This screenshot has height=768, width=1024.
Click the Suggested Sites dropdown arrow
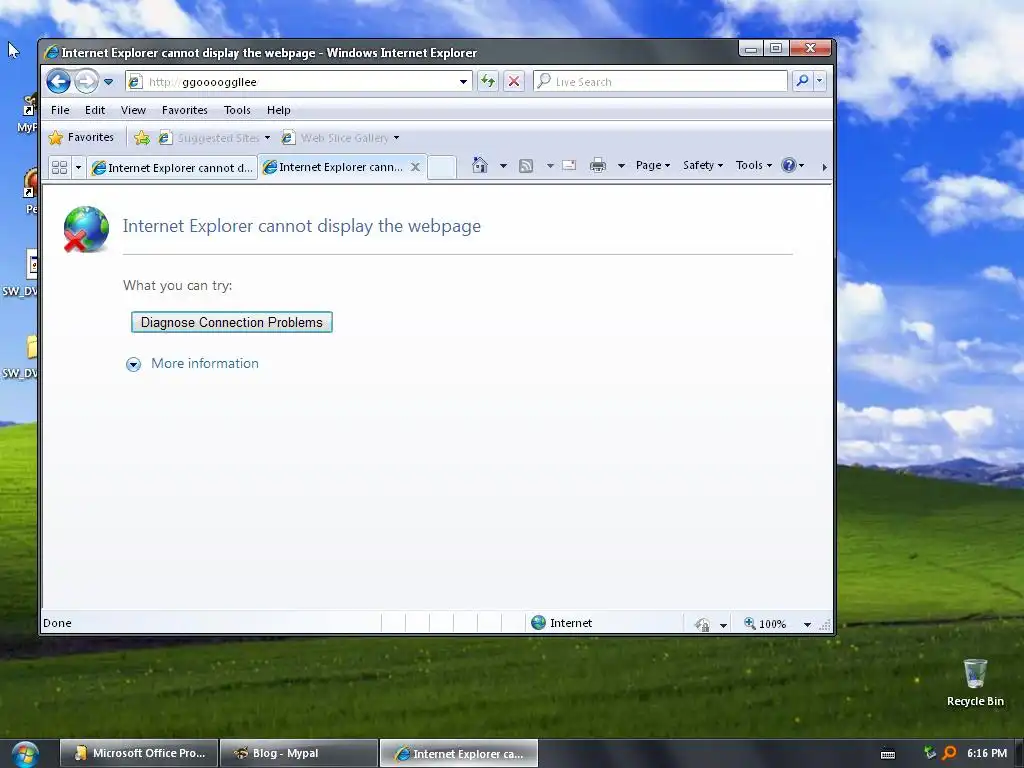pyautogui.click(x=267, y=138)
